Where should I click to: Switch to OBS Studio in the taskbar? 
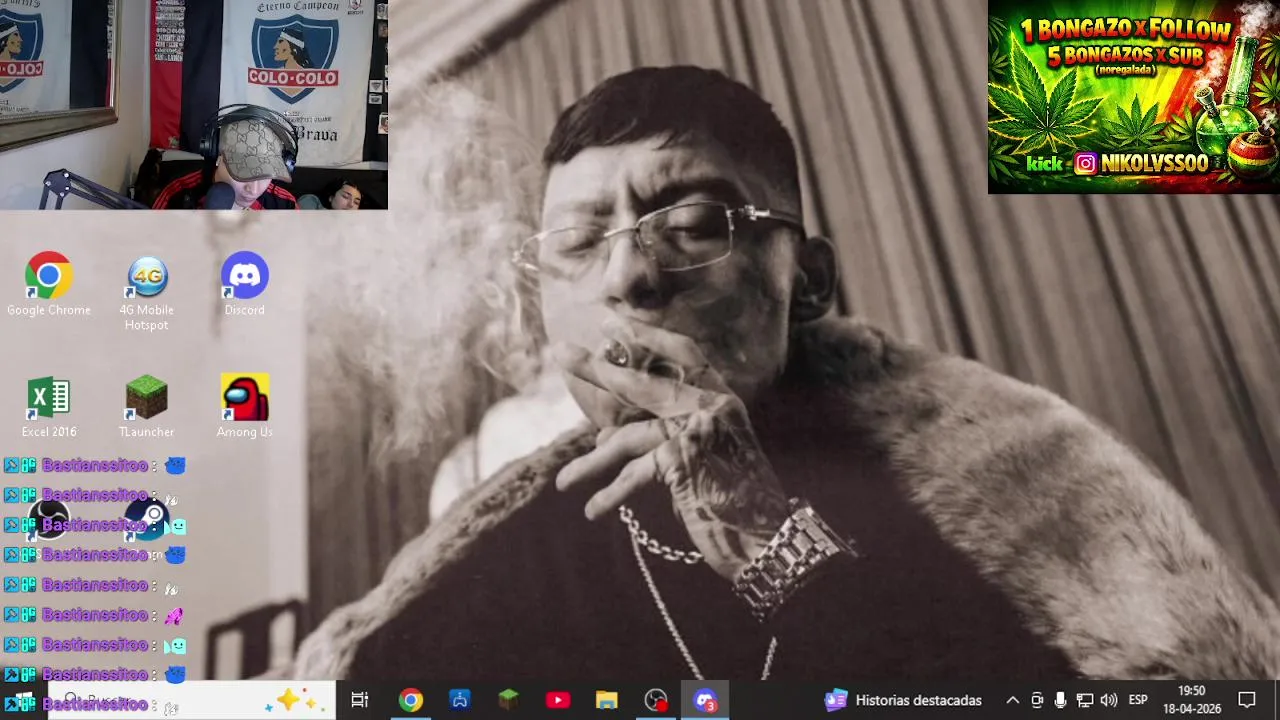coord(656,700)
